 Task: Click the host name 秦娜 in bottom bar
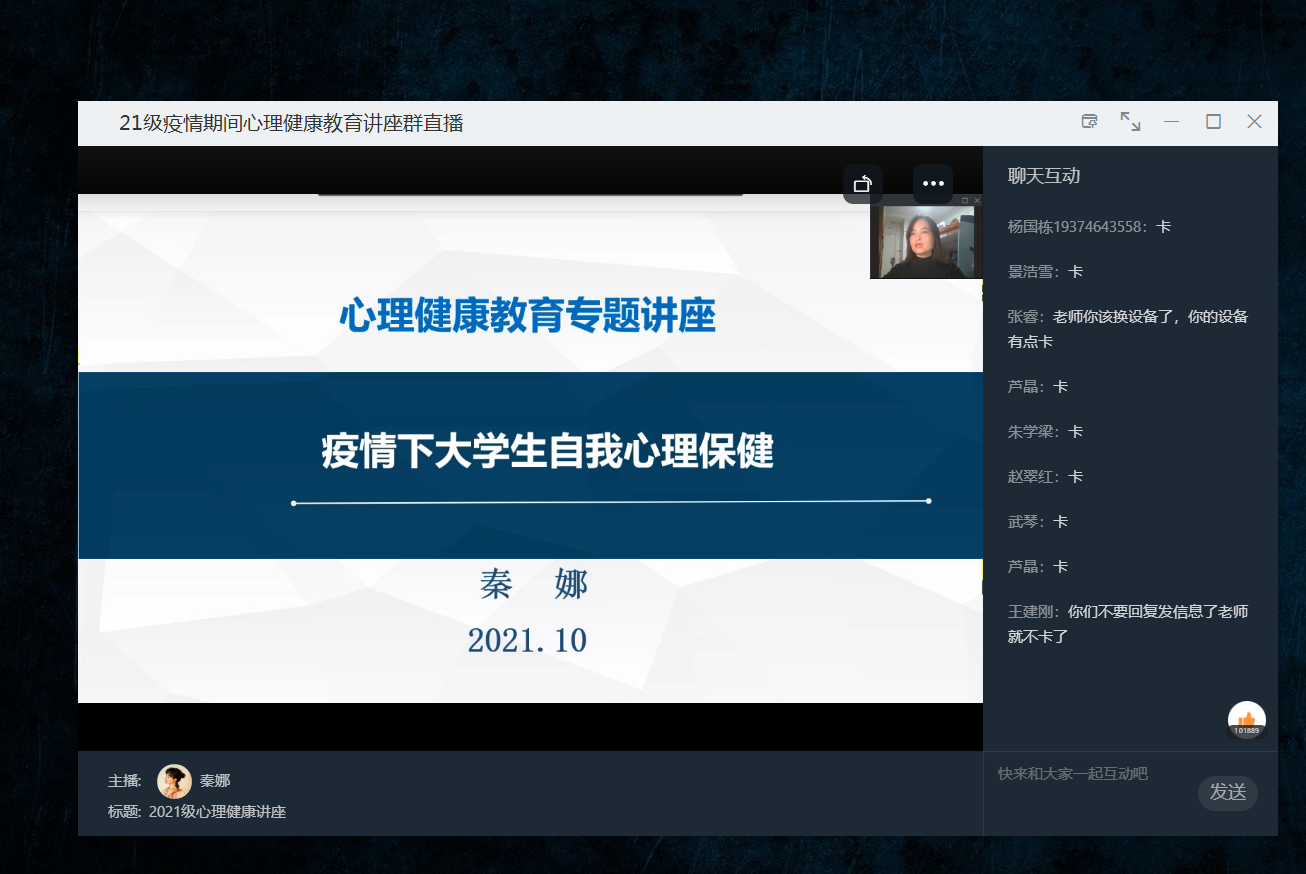pyautogui.click(x=215, y=781)
